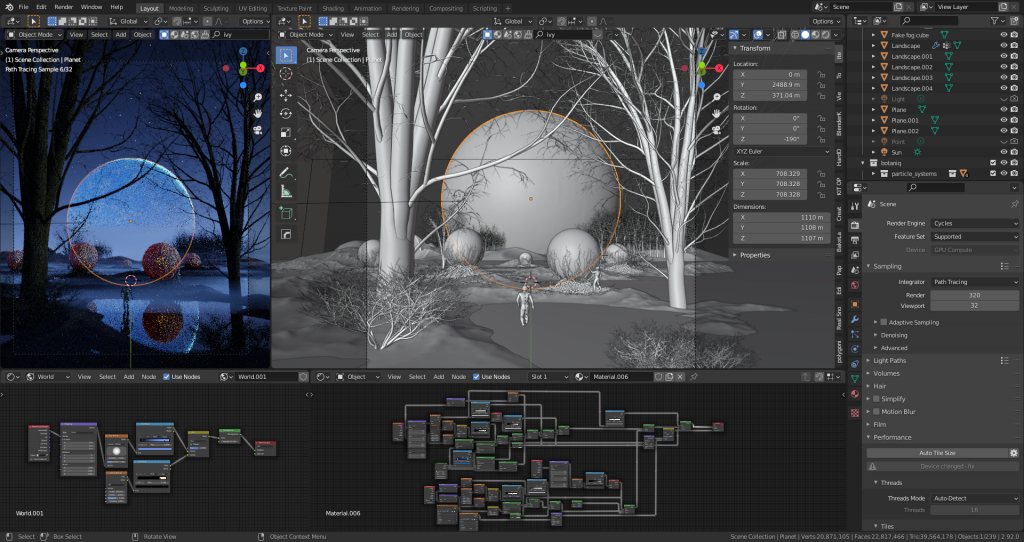Open the Material properties tab

tap(855, 394)
